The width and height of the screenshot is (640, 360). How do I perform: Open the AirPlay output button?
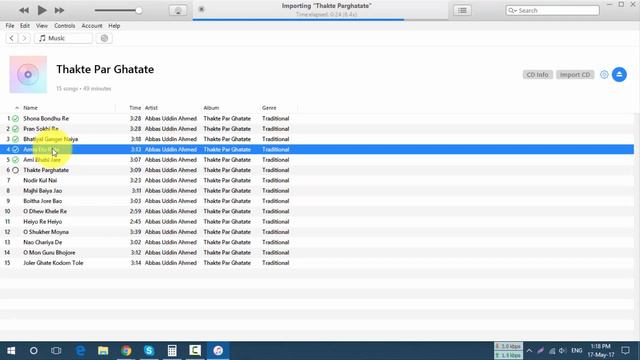[178, 11]
